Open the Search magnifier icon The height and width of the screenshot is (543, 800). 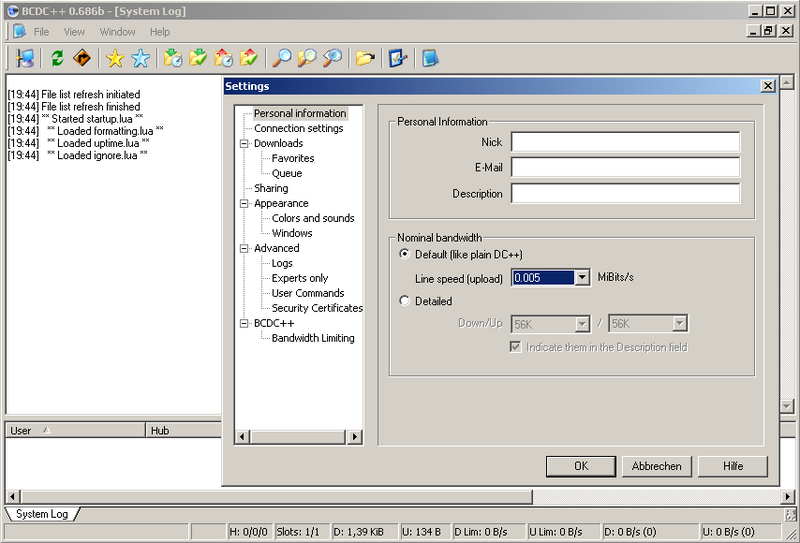coord(282,58)
